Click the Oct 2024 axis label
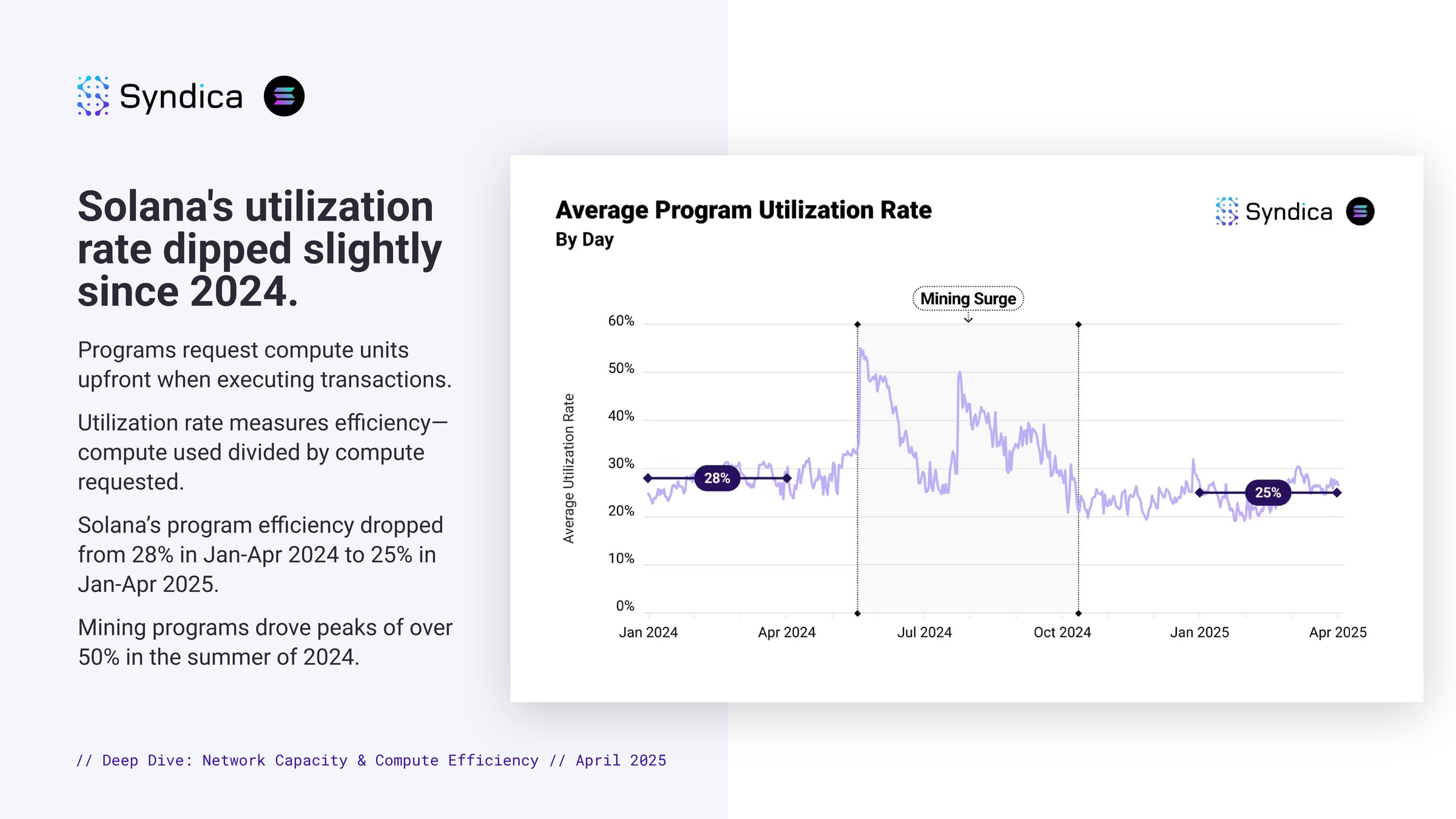 (x=1062, y=632)
